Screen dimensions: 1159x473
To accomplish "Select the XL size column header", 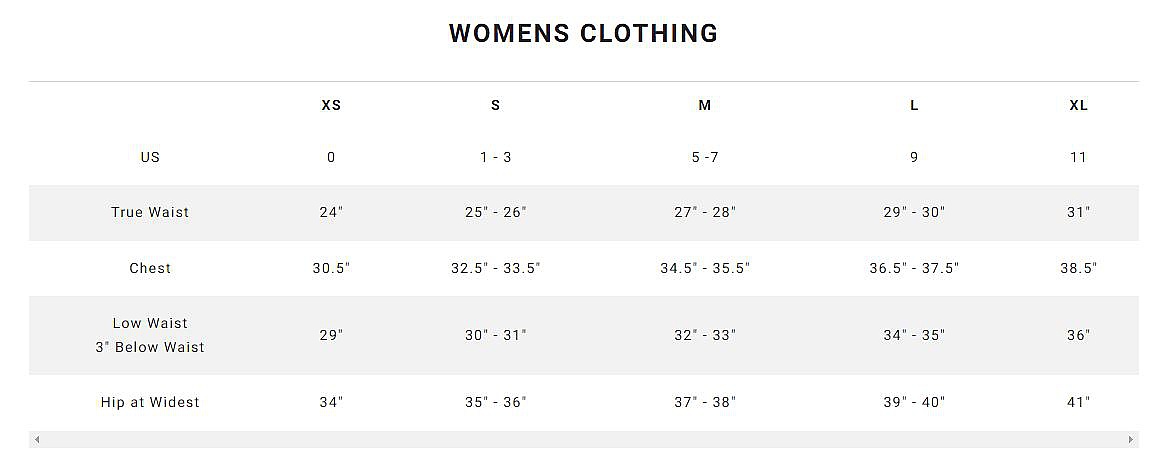I will point(1078,105).
